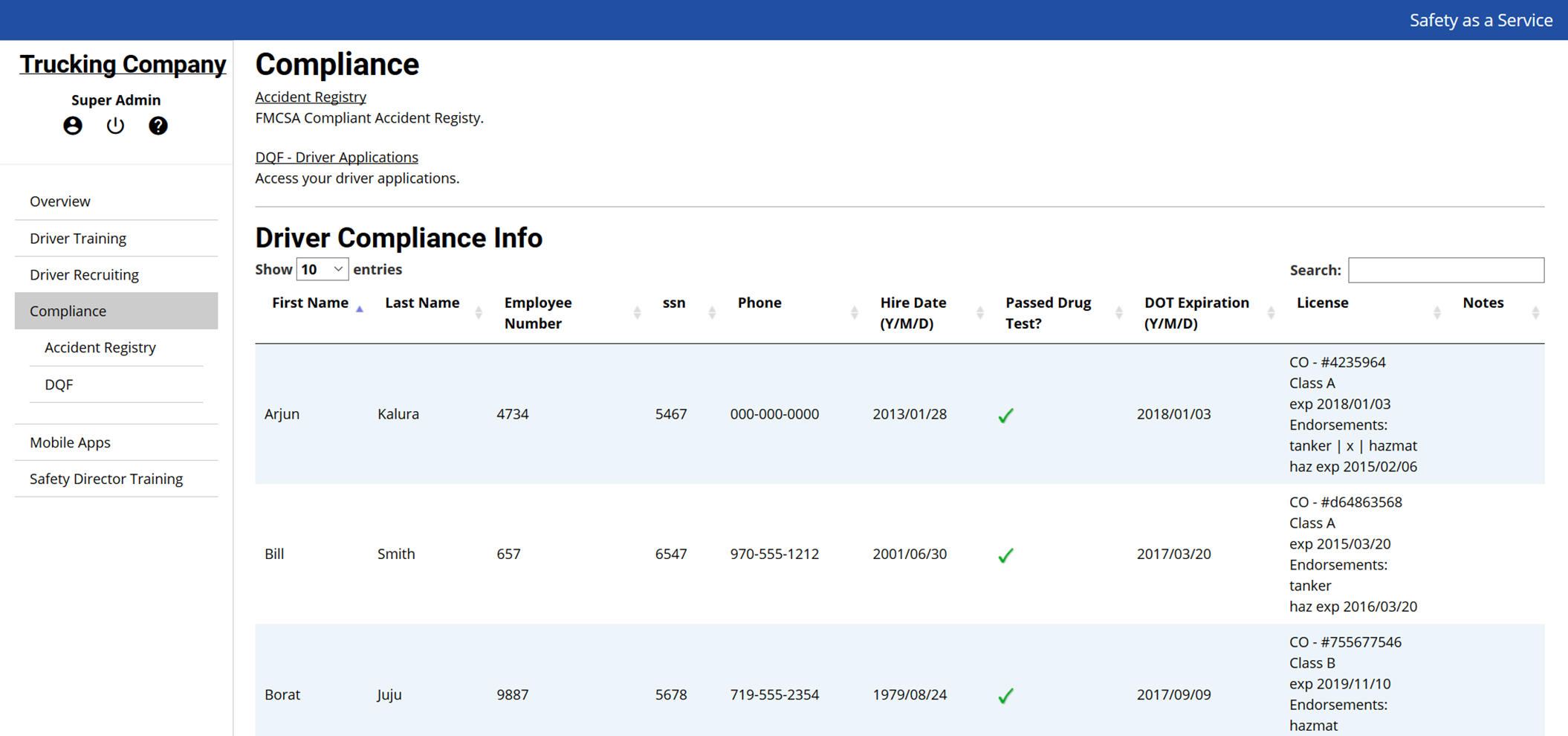
Task: Open Accident Registry sidebar sub-item
Action: [x=116, y=347]
